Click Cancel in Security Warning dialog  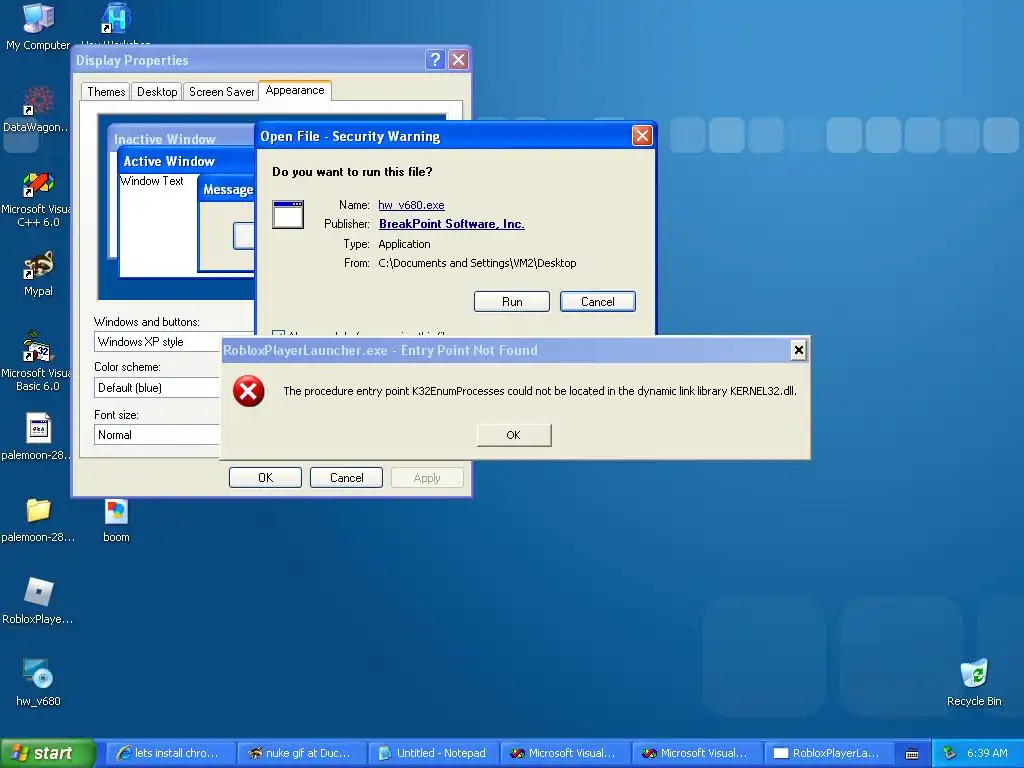(598, 302)
